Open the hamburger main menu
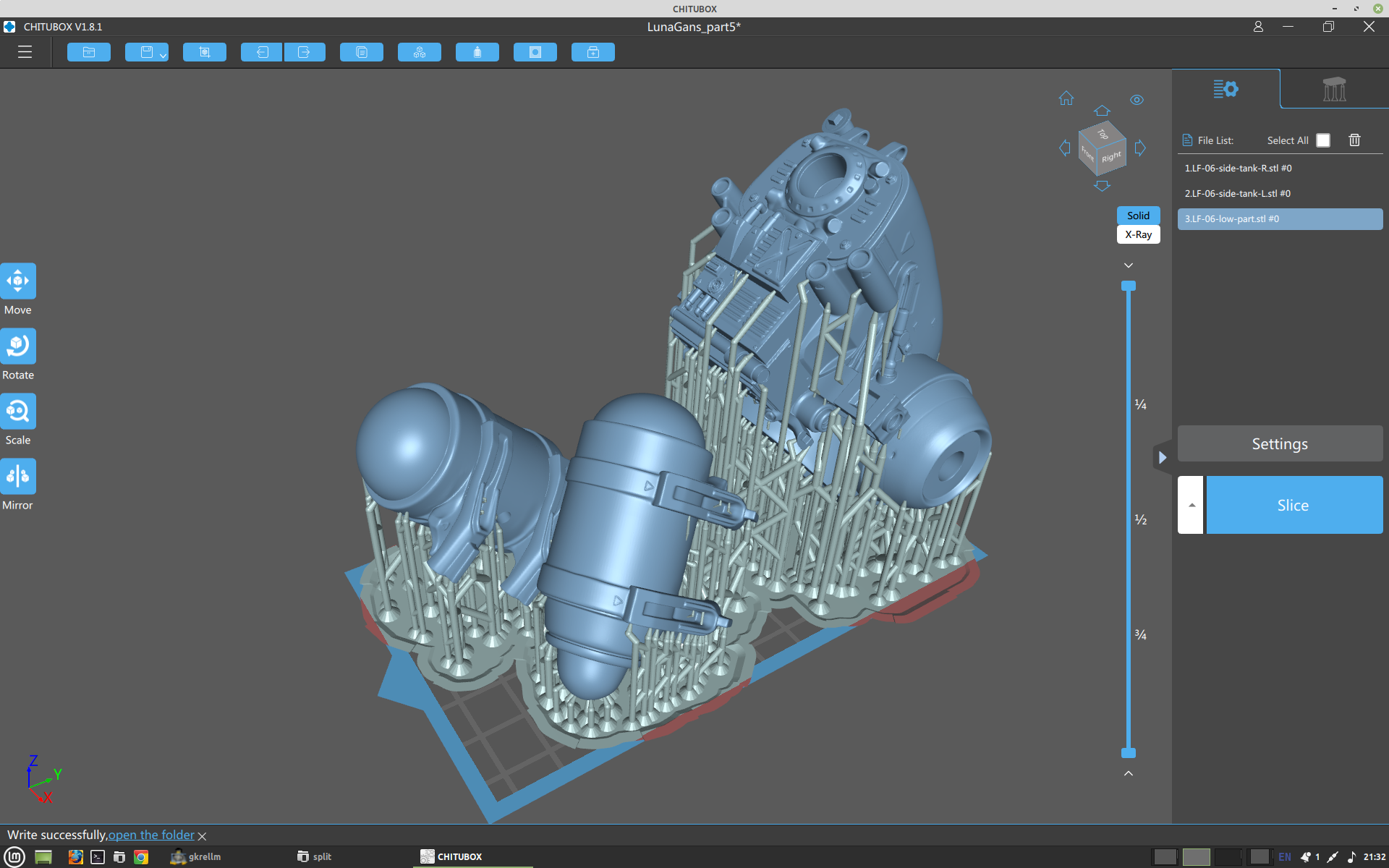The image size is (1389, 868). pyautogui.click(x=25, y=52)
